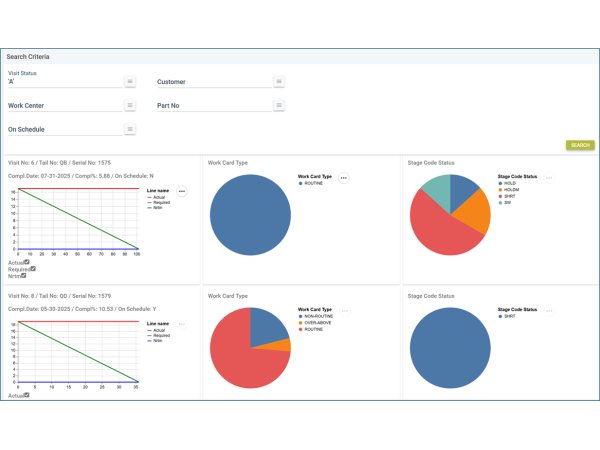Toggle the Required checkbox under Visit 6 chart
The height and width of the screenshot is (450, 600).
click(34, 269)
